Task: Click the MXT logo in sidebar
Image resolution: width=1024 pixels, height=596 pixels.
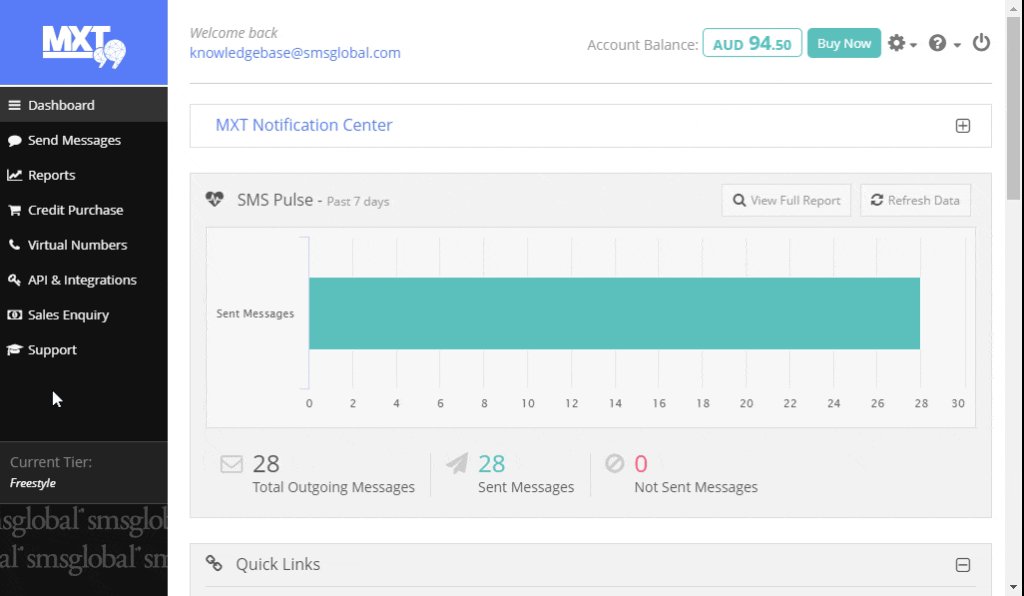Action: point(84,44)
